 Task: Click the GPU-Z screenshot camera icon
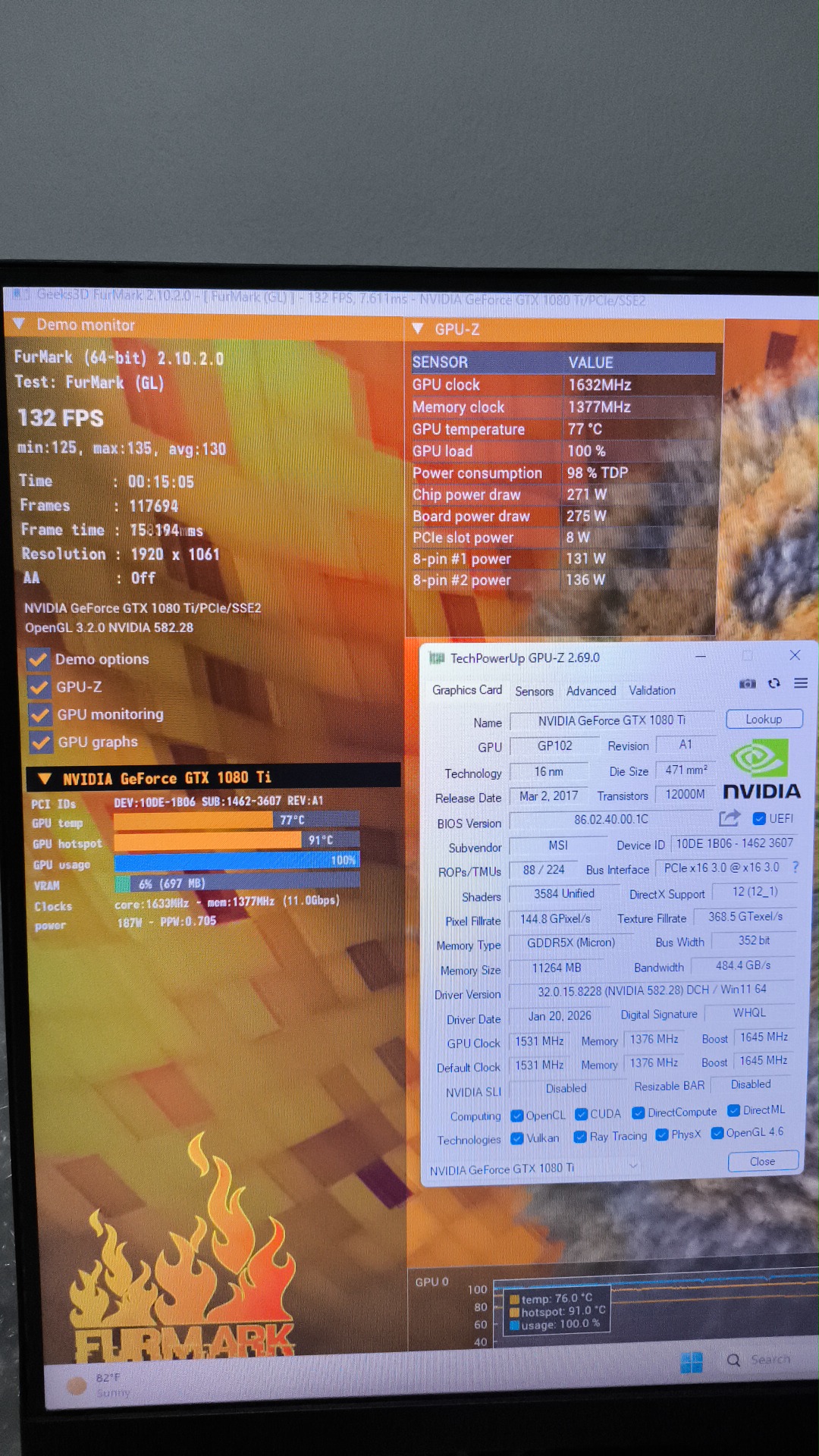[x=748, y=683]
